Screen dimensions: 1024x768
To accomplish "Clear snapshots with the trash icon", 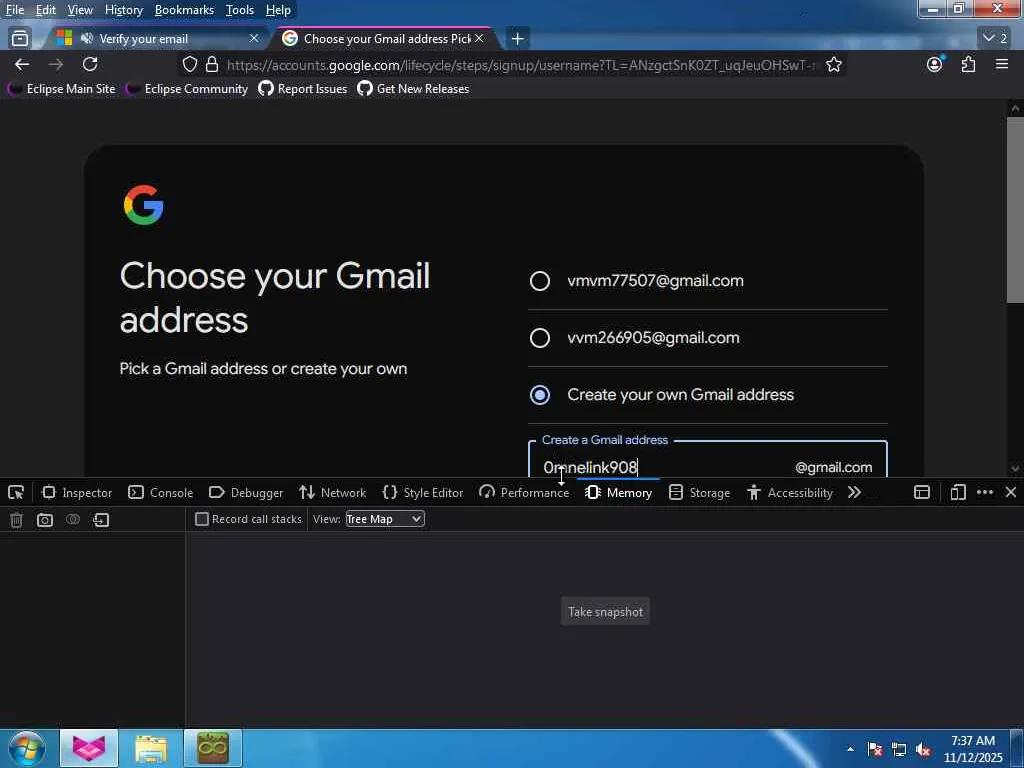I will tap(16, 520).
